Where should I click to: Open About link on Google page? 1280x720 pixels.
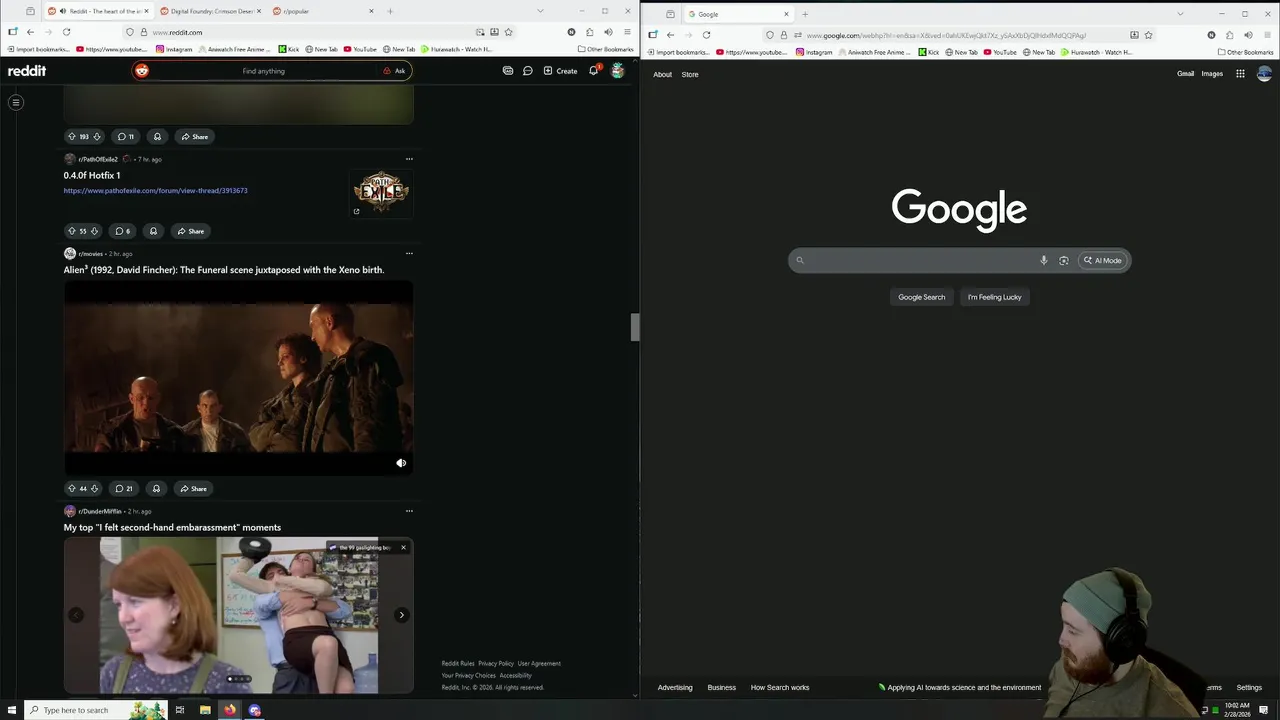[662, 74]
